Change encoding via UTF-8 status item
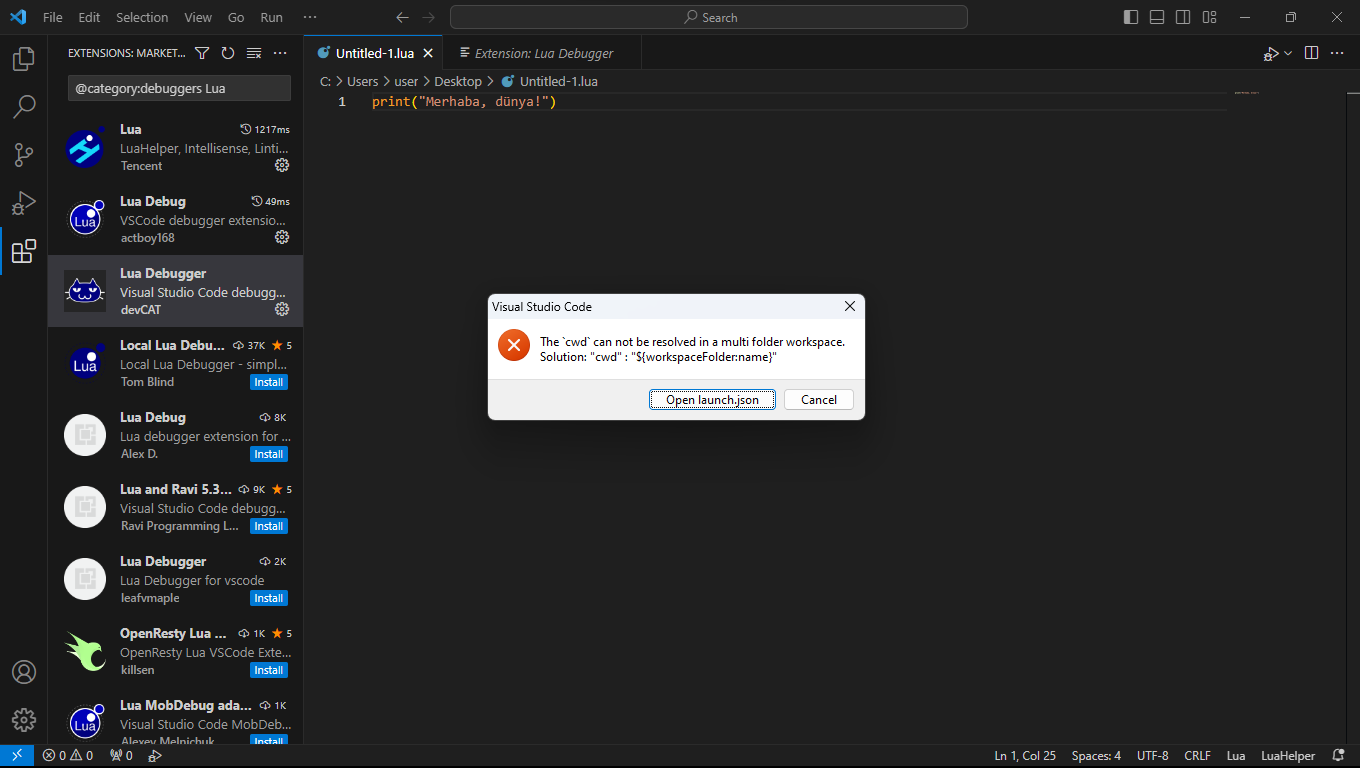Image resolution: width=1360 pixels, height=768 pixels. coord(1152,756)
